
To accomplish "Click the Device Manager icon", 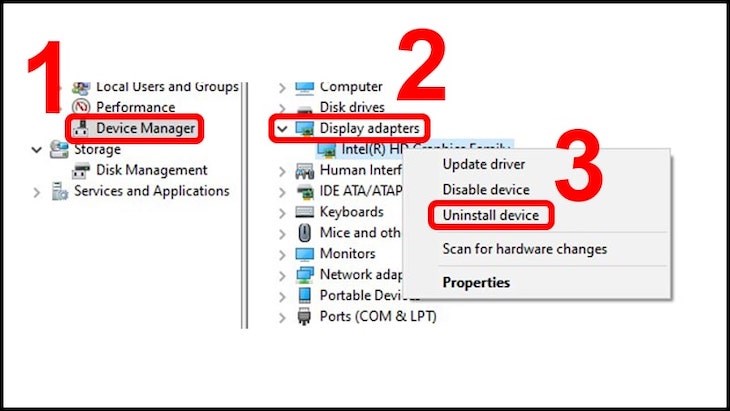I will point(82,128).
